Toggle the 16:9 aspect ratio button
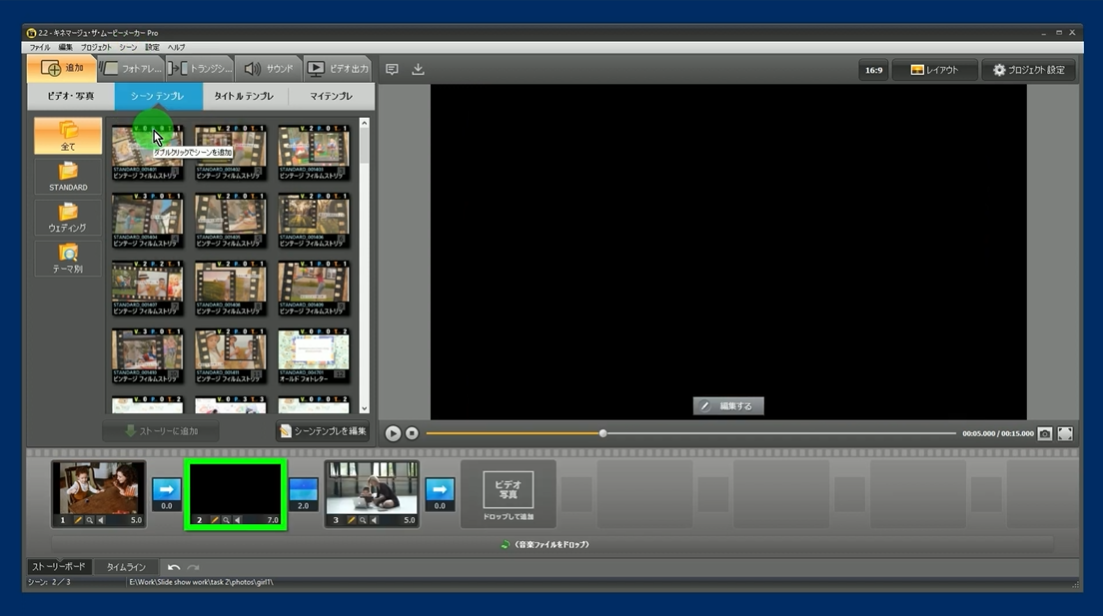This screenshot has width=1103, height=616. coord(873,70)
